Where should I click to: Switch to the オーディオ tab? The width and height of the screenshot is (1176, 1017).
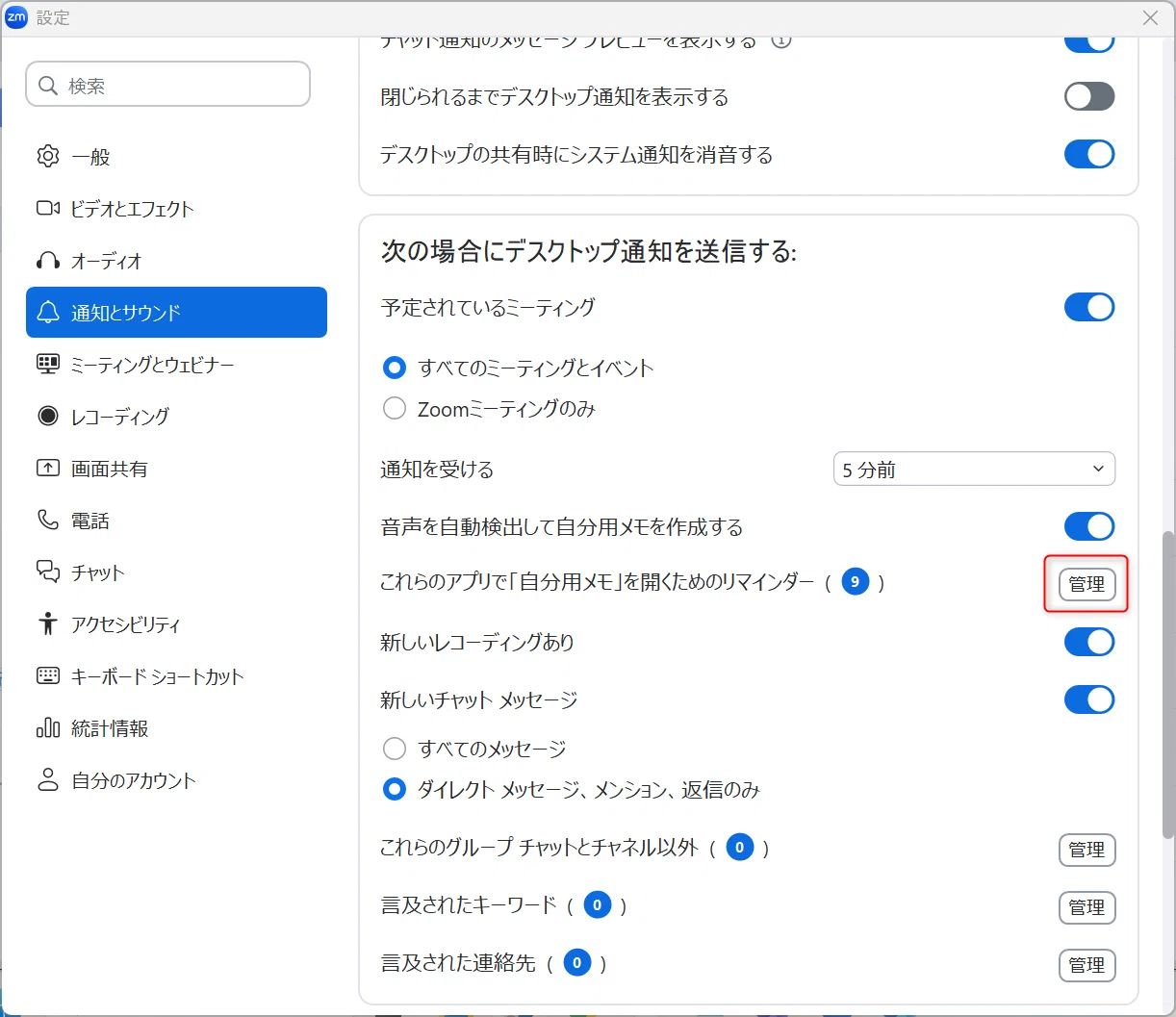(176, 261)
